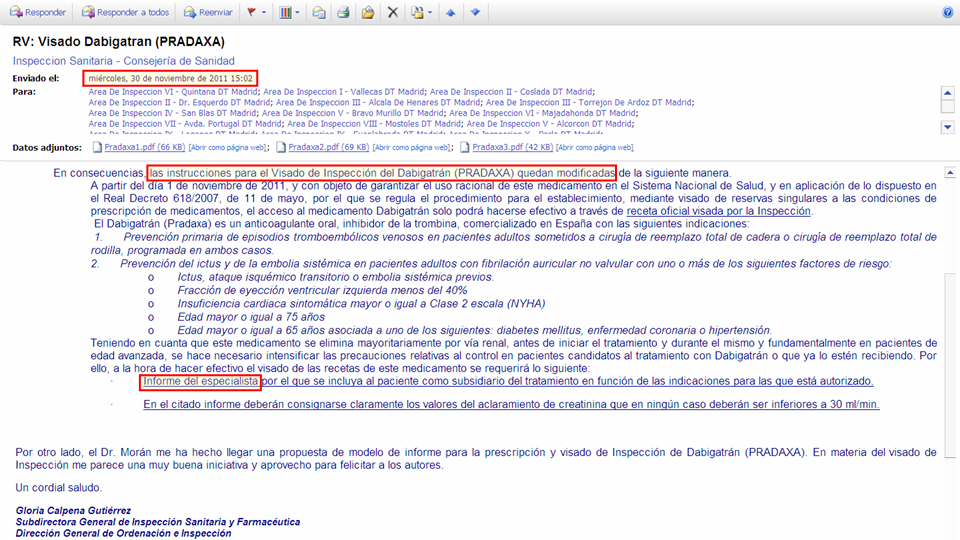This screenshot has width=960, height=540.
Task: Click the document-and-folder icon before the blue arrows
Action: click(418, 12)
